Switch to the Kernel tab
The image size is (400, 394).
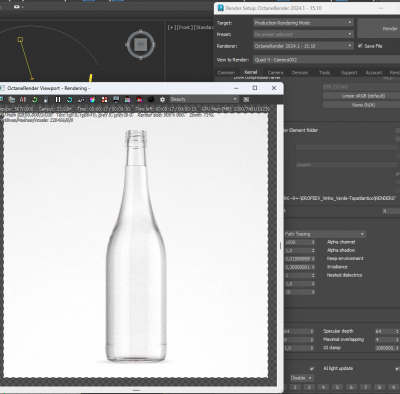(x=251, y=72)
